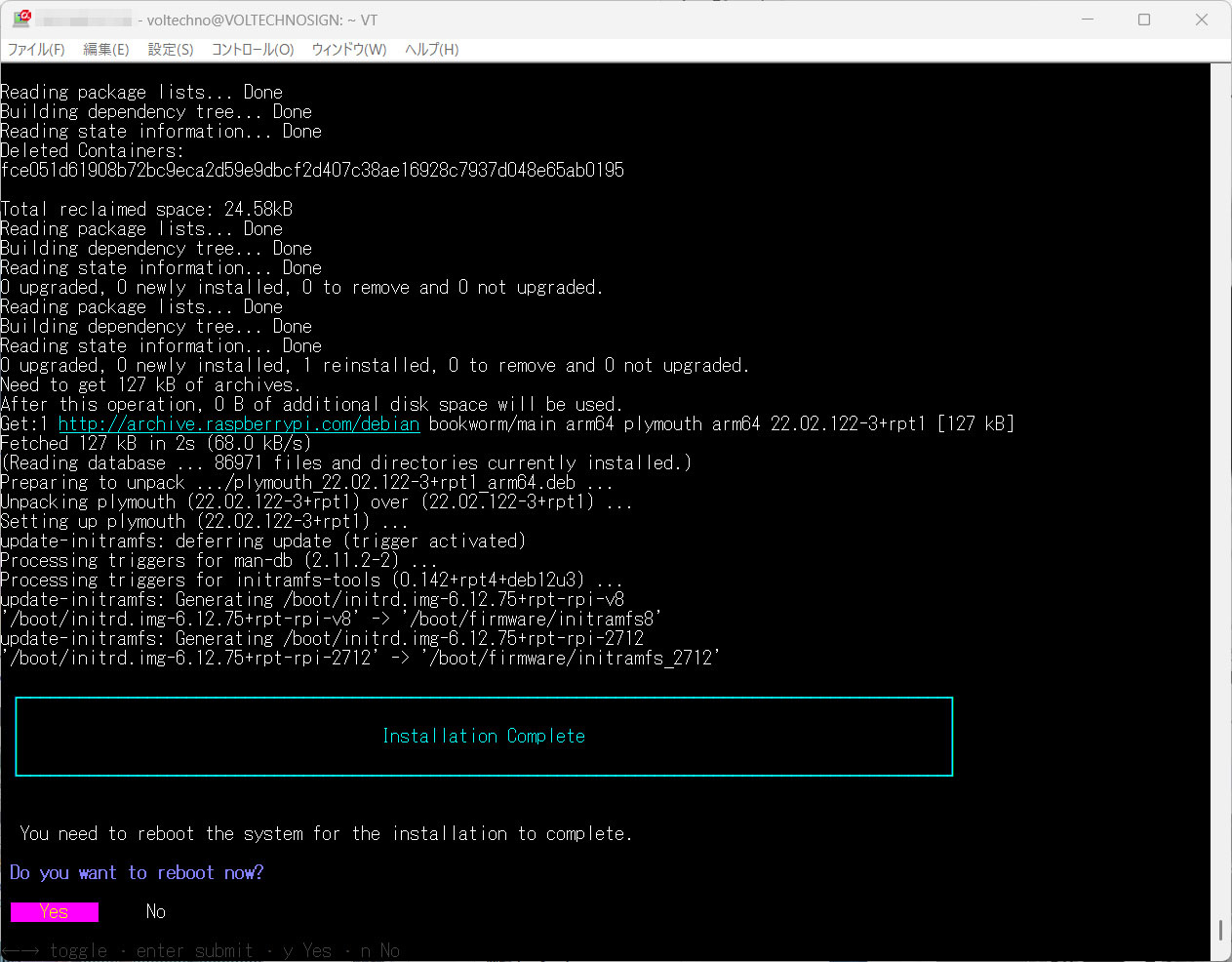Open the ウィンドウ(W) menu
The image size is (1232, 962).
[349, 50]
